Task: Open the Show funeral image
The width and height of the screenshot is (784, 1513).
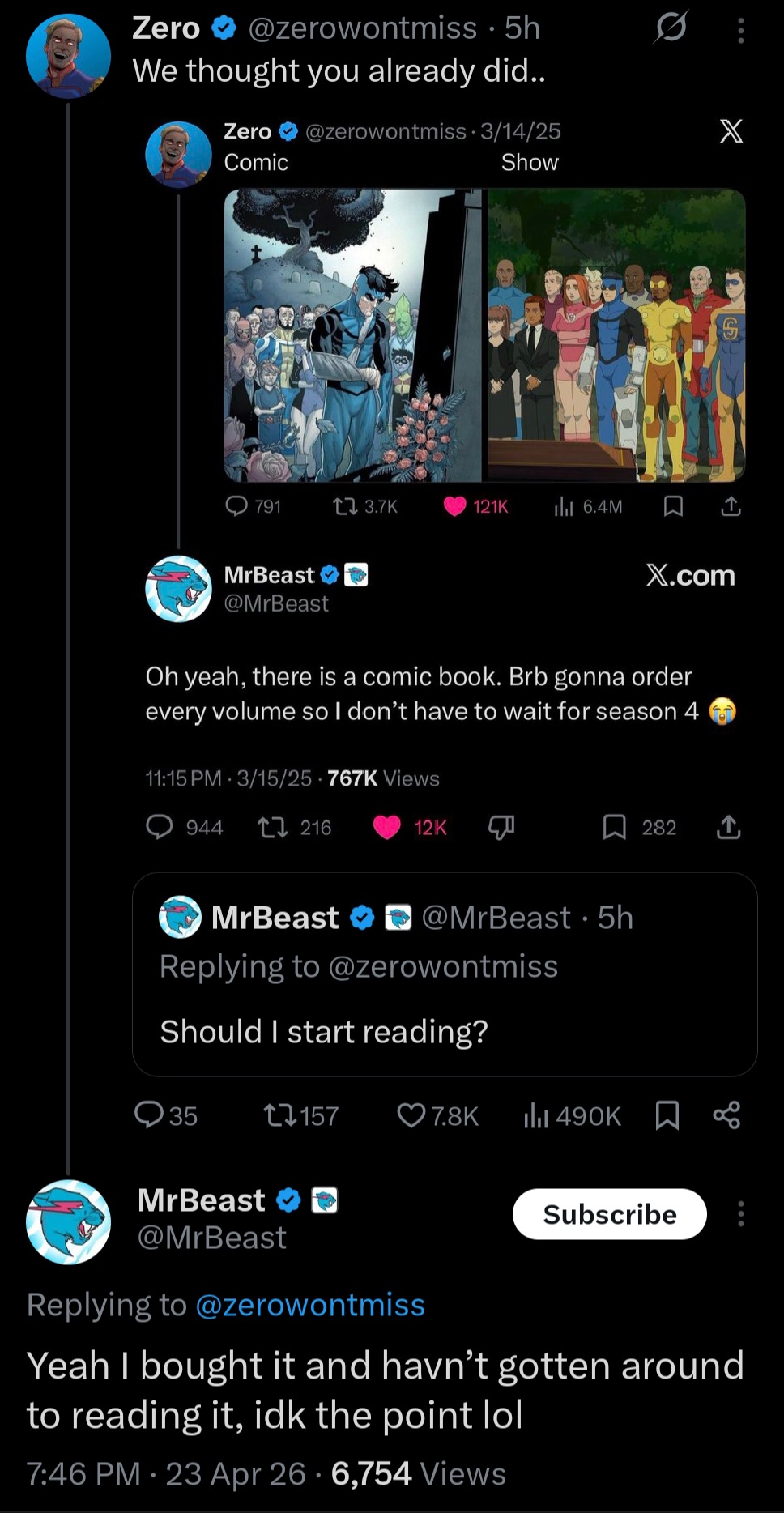Action: (x=616, y=335)
